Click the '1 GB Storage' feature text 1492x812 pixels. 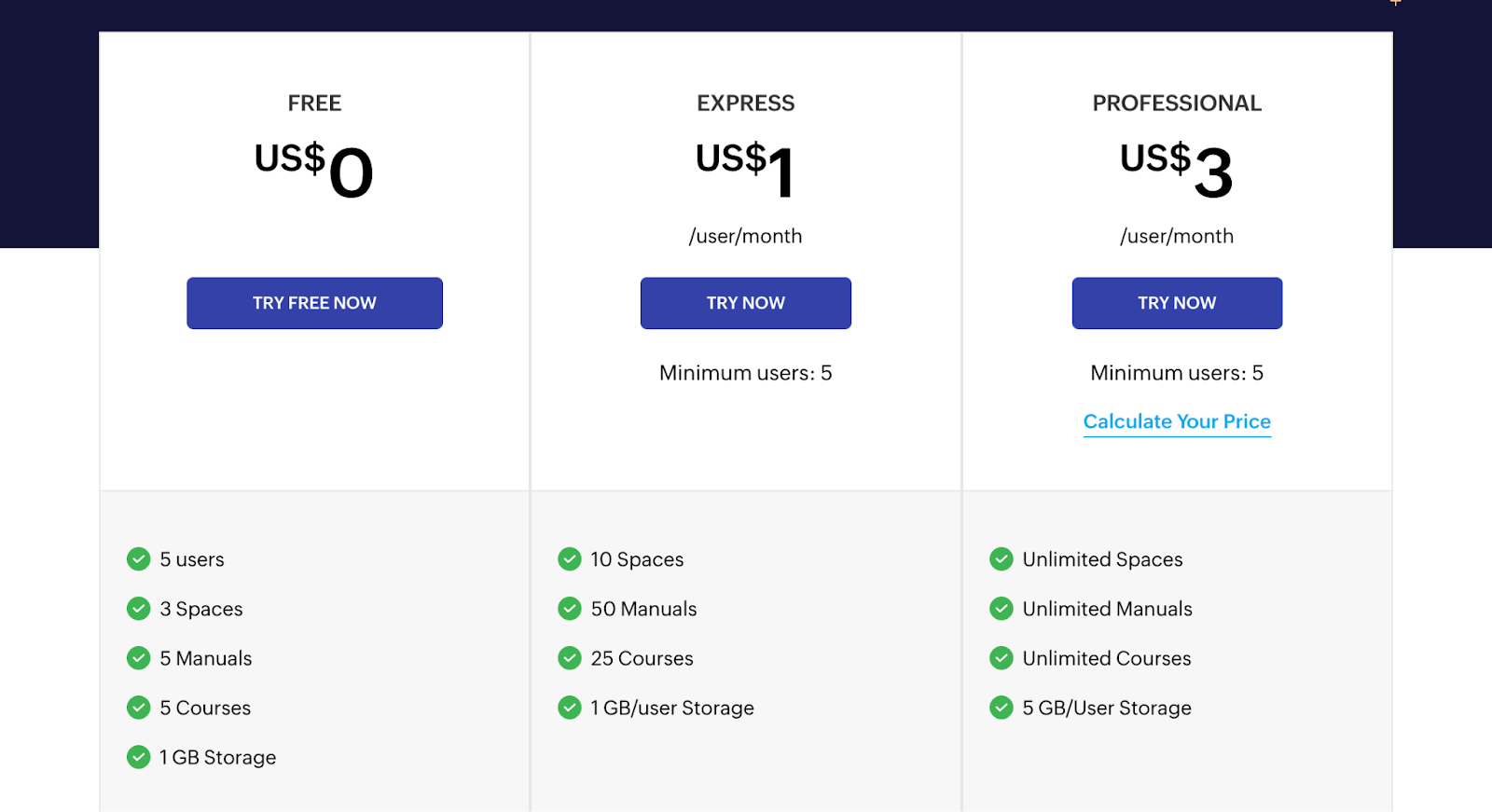click(218, 757)
